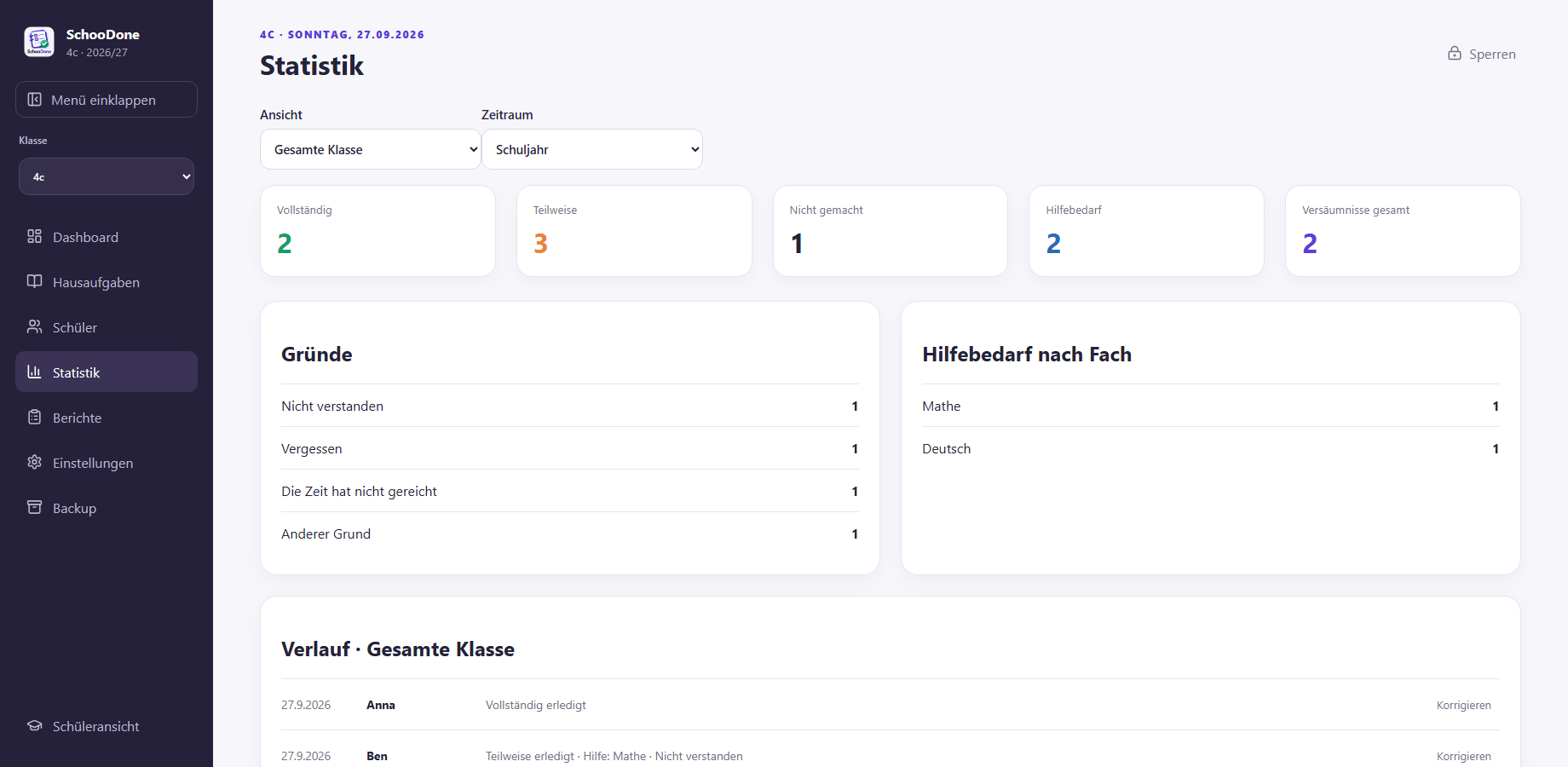Viewport: 1568px width, 767px height.
Task: Click 'Die Zeit hat nicht gereicht' row
Action: [570, 491]
